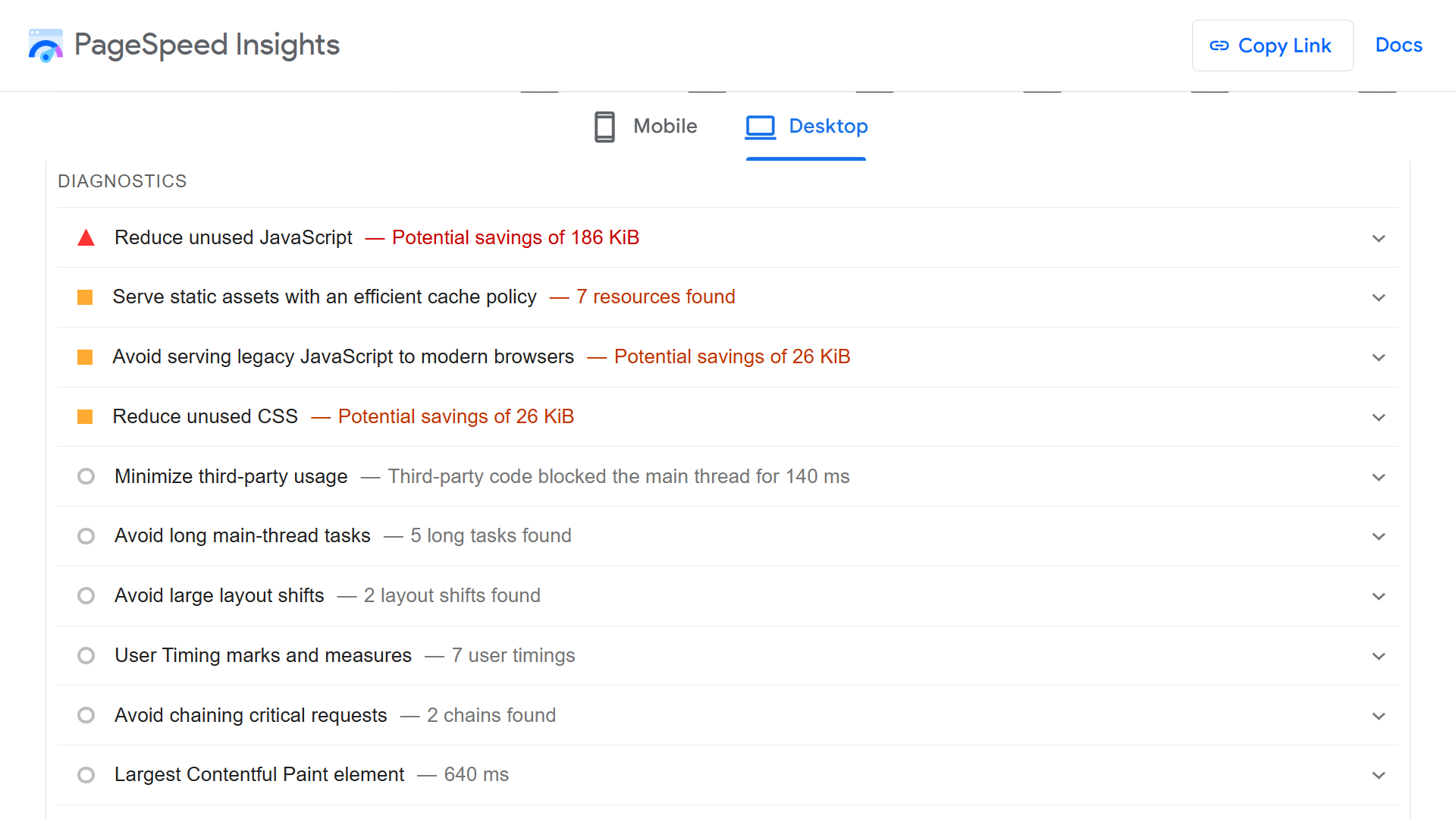
Task: Click the DIAGNOSTICS section heading
Action: 122,181
